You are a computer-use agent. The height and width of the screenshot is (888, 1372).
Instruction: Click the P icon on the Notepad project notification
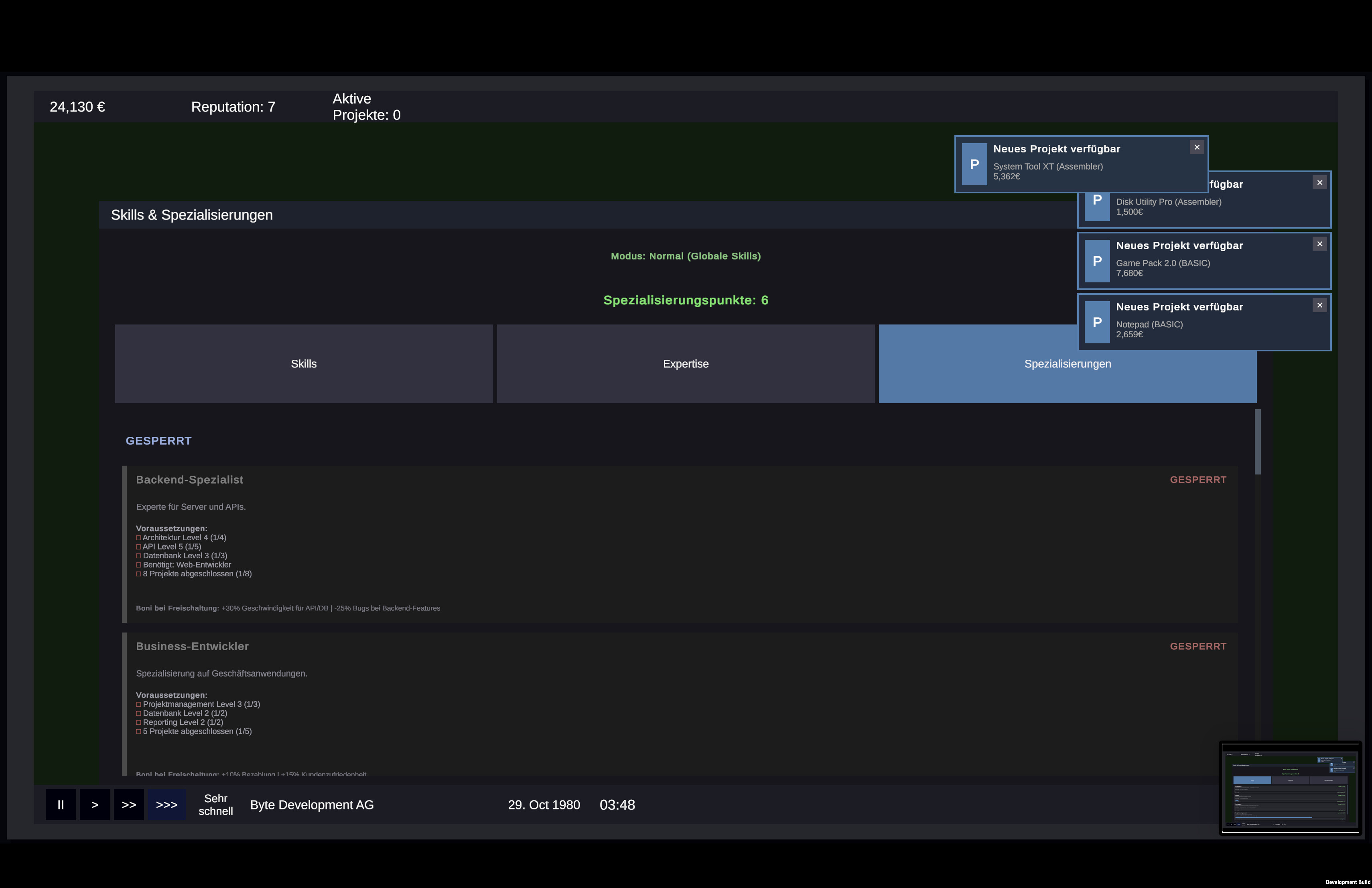[1097, 323]
